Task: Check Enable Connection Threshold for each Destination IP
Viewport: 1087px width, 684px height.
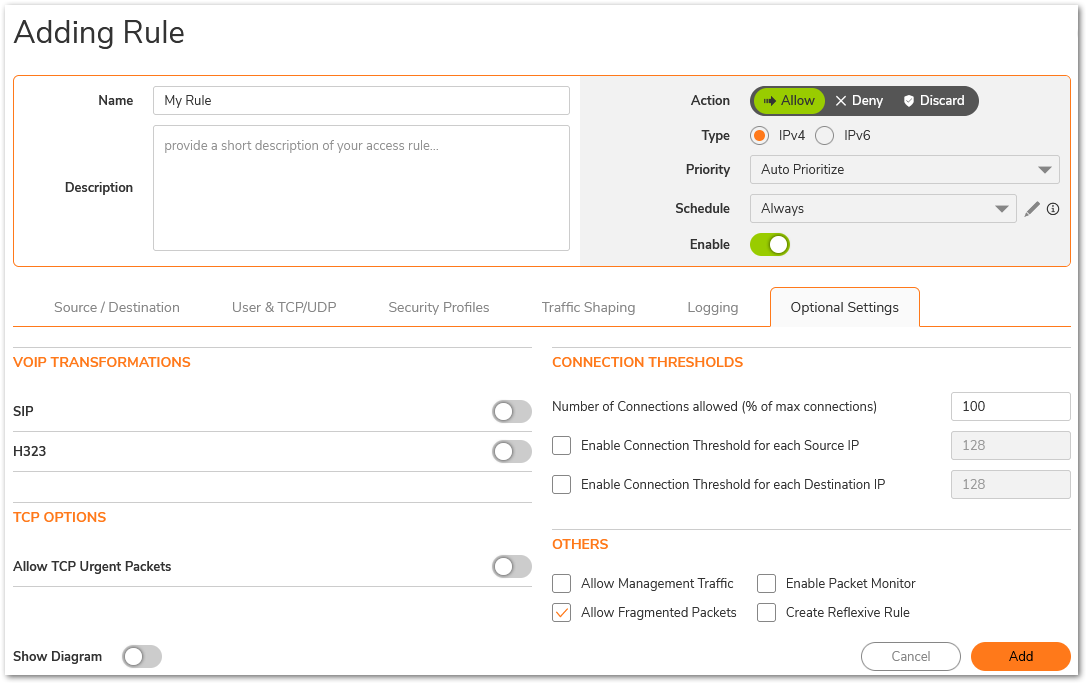Action: click(x=562, y=484)
